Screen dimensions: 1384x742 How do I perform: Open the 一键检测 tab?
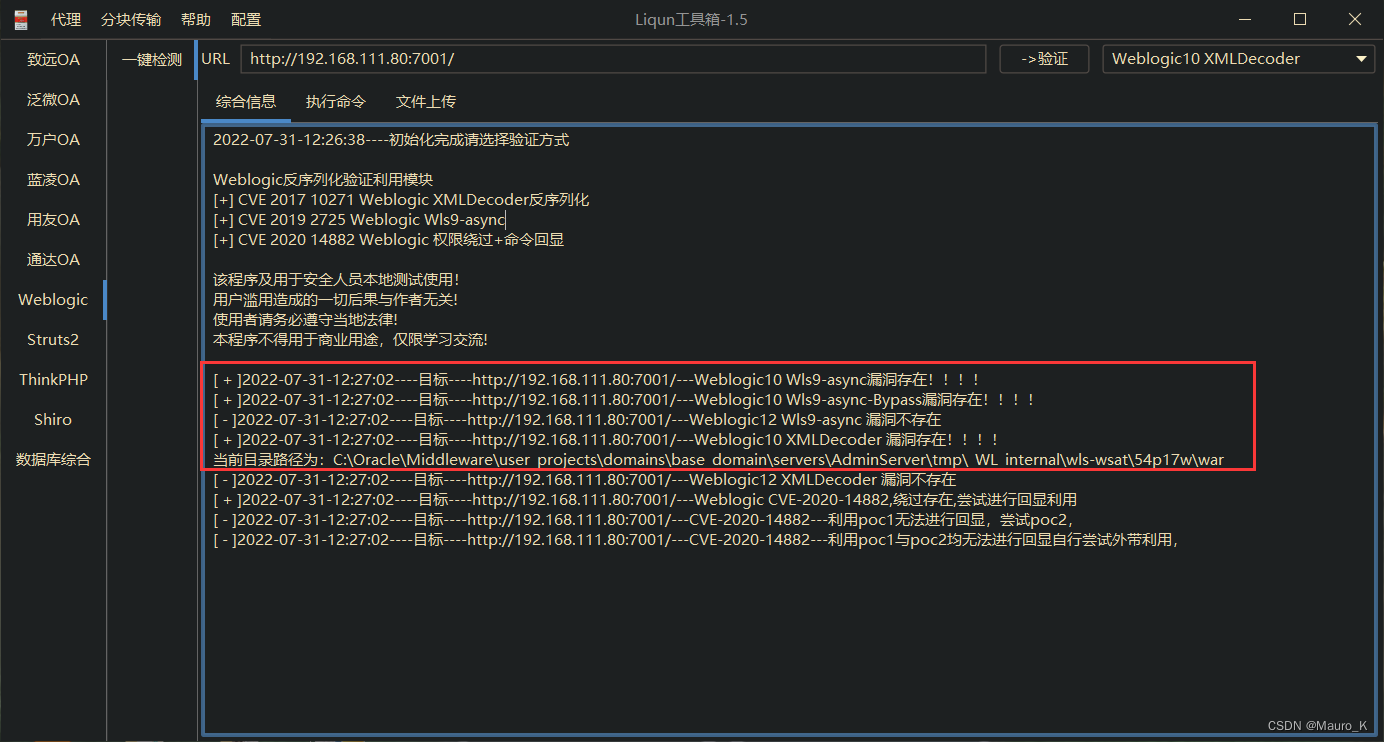click(152, 60)
